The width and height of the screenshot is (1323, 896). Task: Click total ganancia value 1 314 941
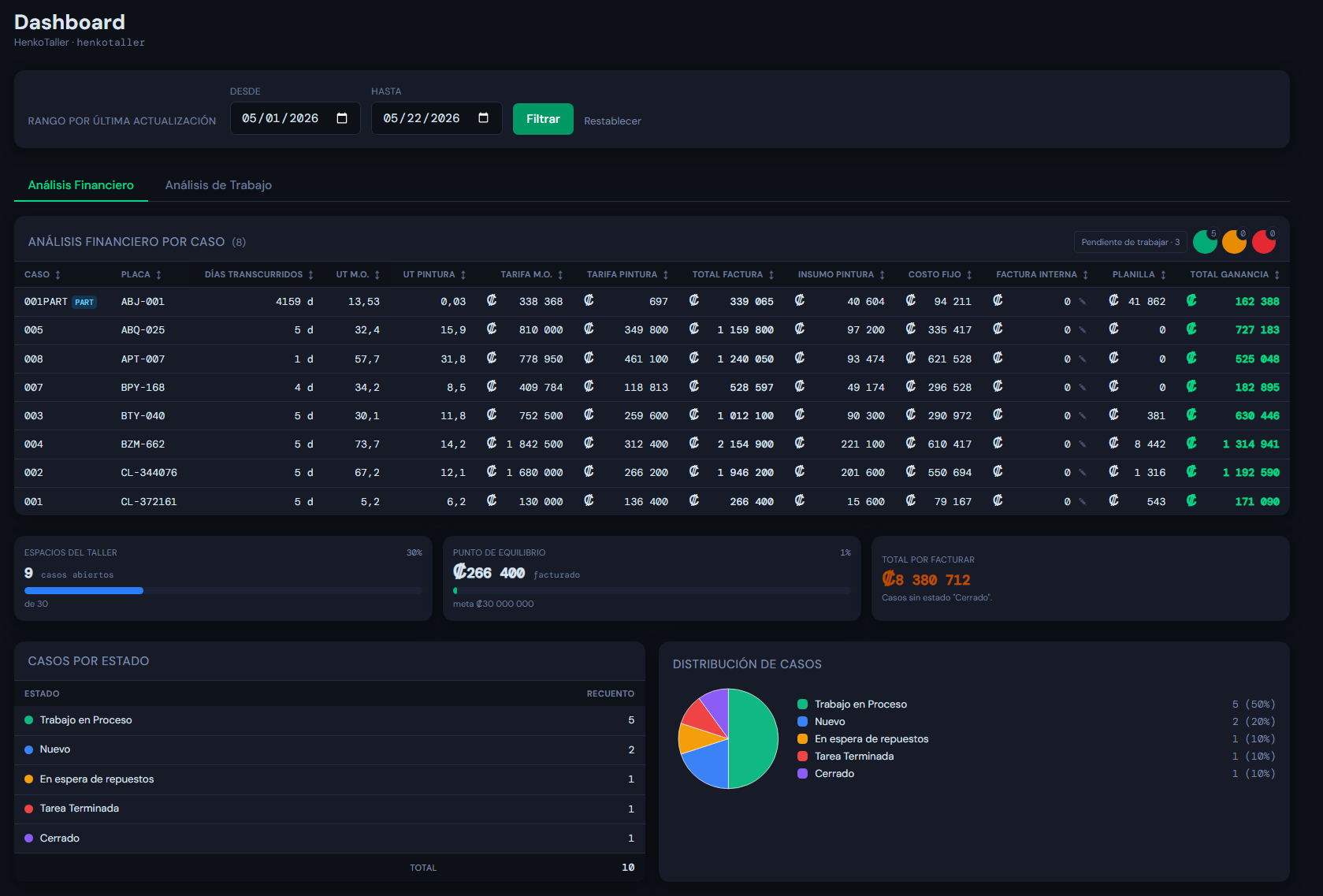(1251, 444)
